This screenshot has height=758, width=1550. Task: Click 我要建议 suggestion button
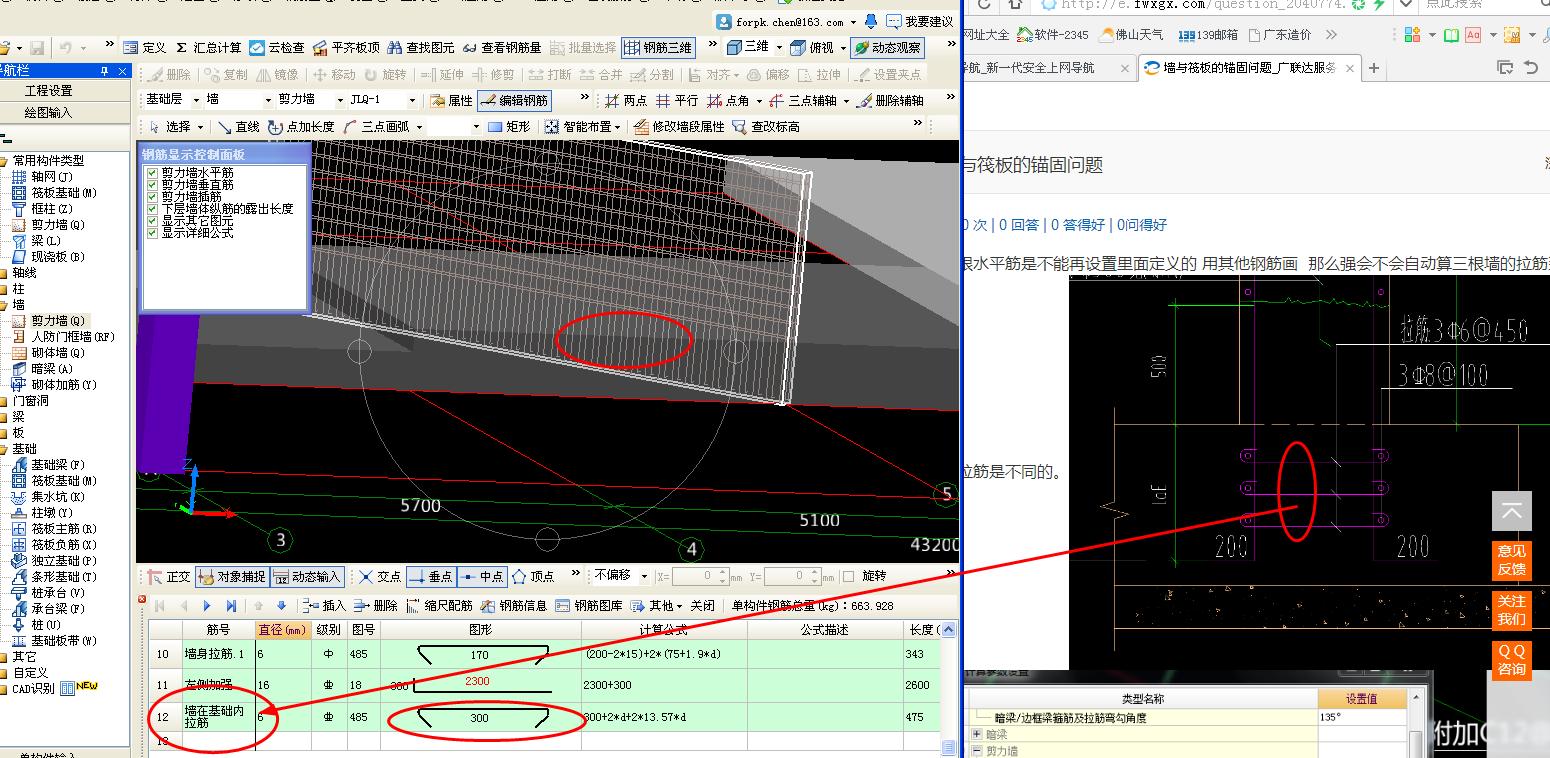coord(920,21)
